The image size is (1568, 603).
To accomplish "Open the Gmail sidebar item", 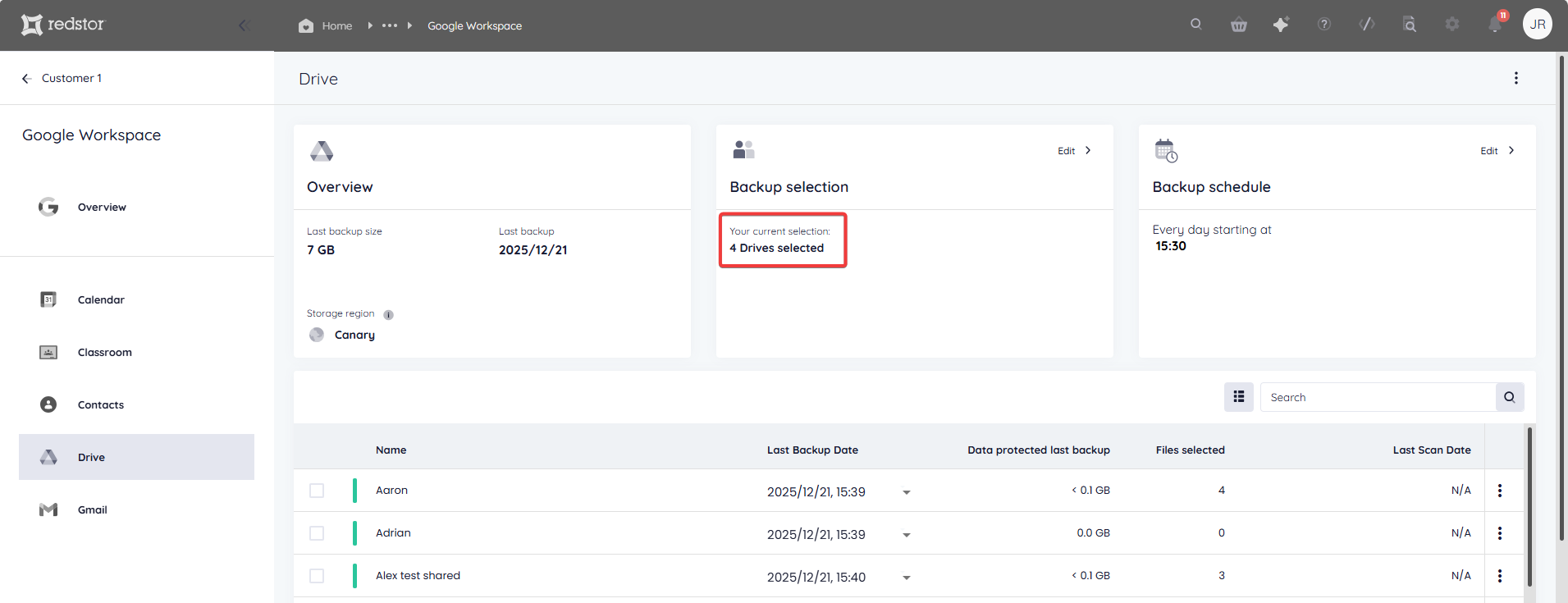I will point(136,509).
